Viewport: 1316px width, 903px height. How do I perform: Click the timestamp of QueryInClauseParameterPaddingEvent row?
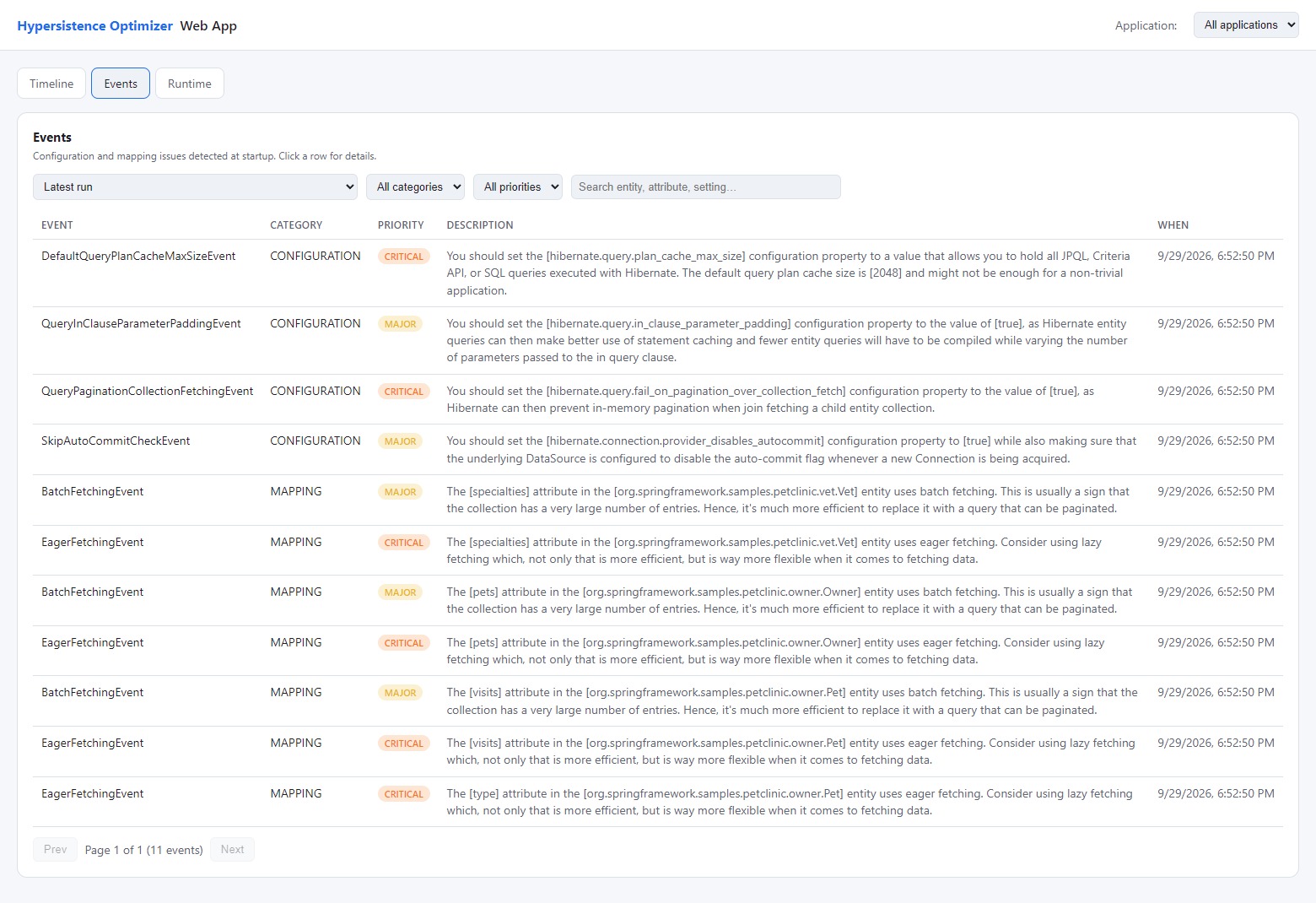point(1216,323)
